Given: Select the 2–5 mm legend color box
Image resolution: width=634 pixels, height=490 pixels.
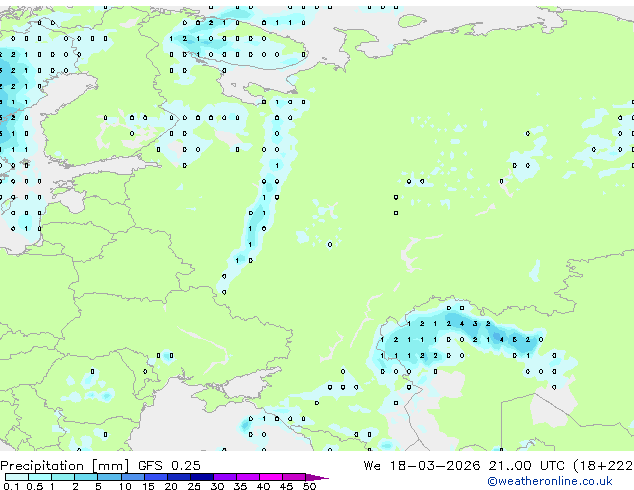Looking at the screenshot, I should click(86, 477).
